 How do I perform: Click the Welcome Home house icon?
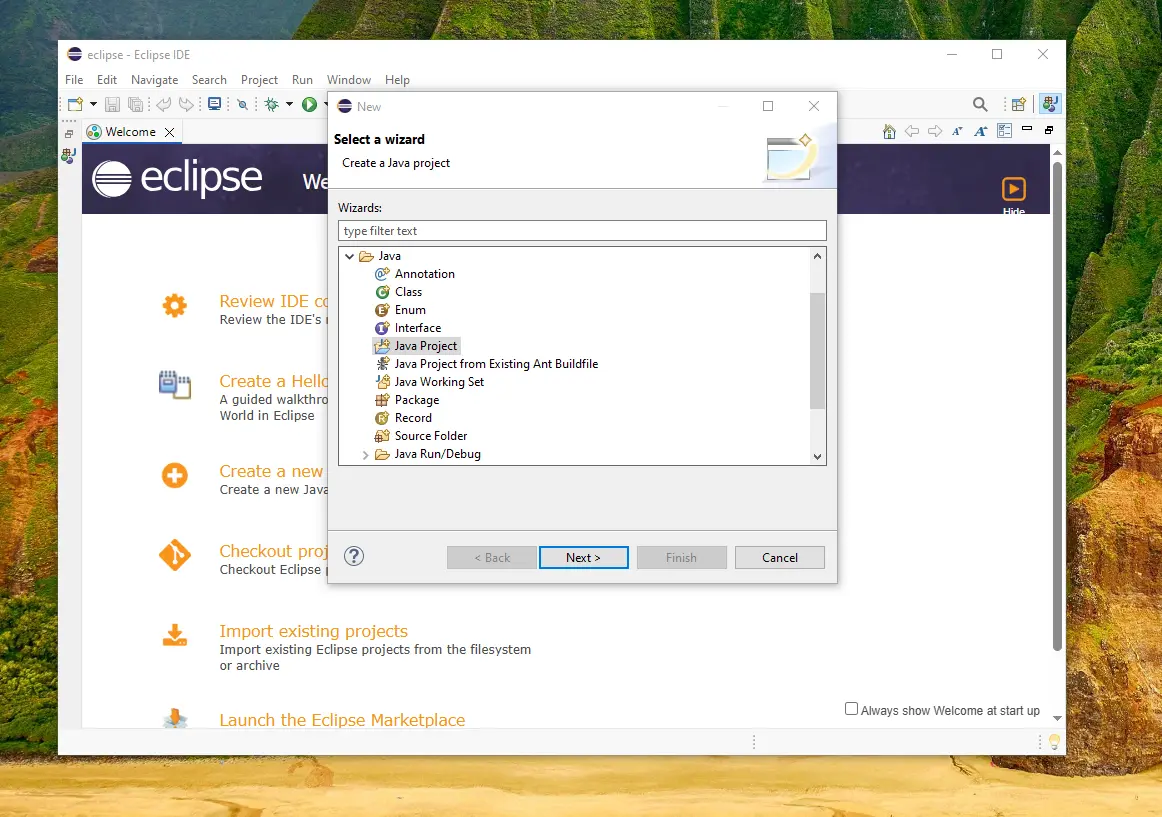889,131
